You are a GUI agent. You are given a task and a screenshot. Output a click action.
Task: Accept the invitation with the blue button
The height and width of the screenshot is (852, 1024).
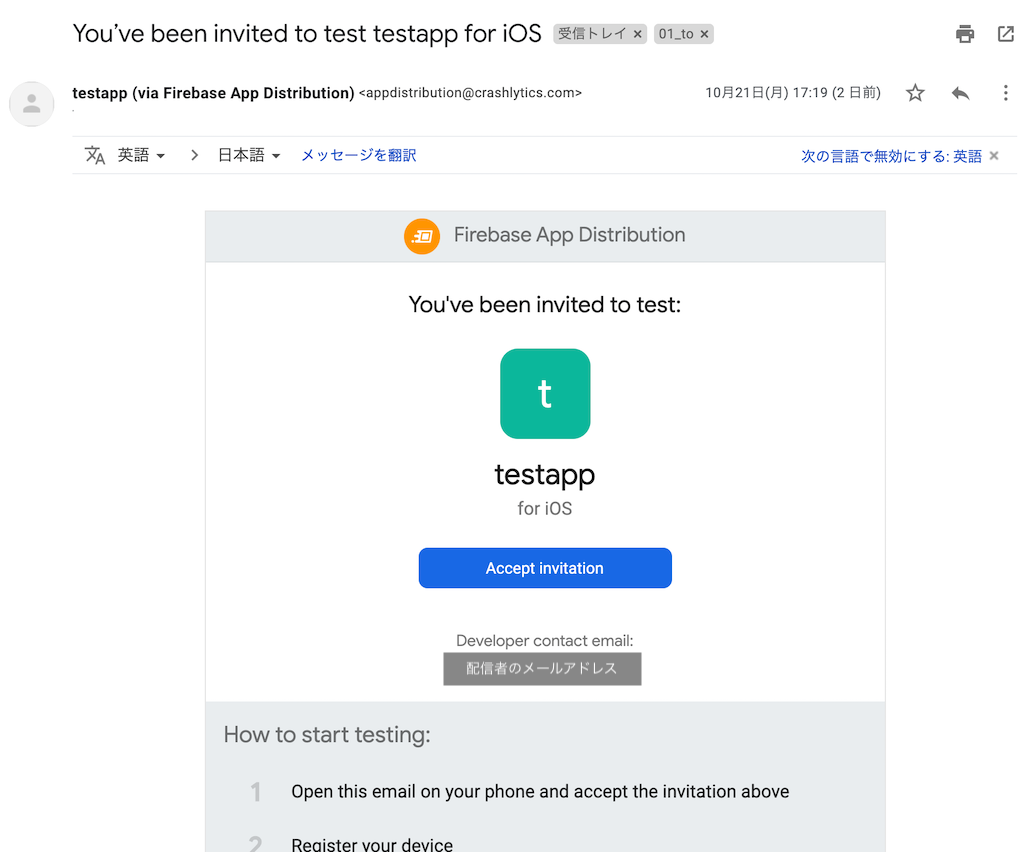[545, 568]
